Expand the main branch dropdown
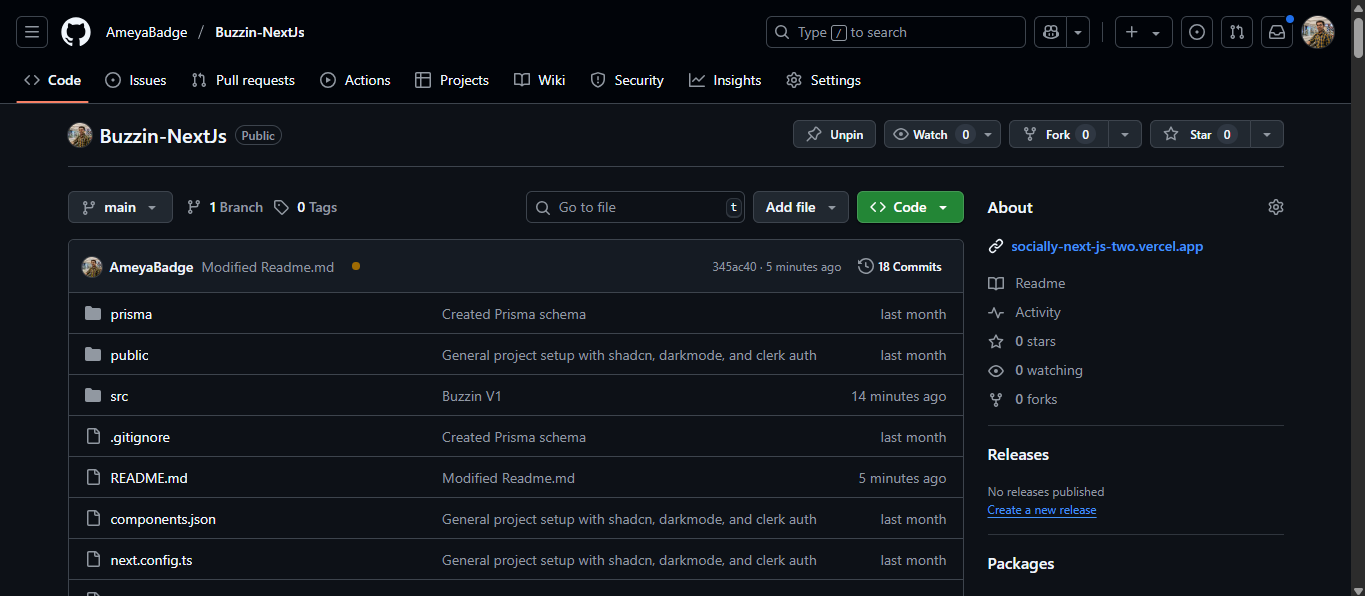The width and height of the screenshot is (1365, 596). click(x=120, y=207)
